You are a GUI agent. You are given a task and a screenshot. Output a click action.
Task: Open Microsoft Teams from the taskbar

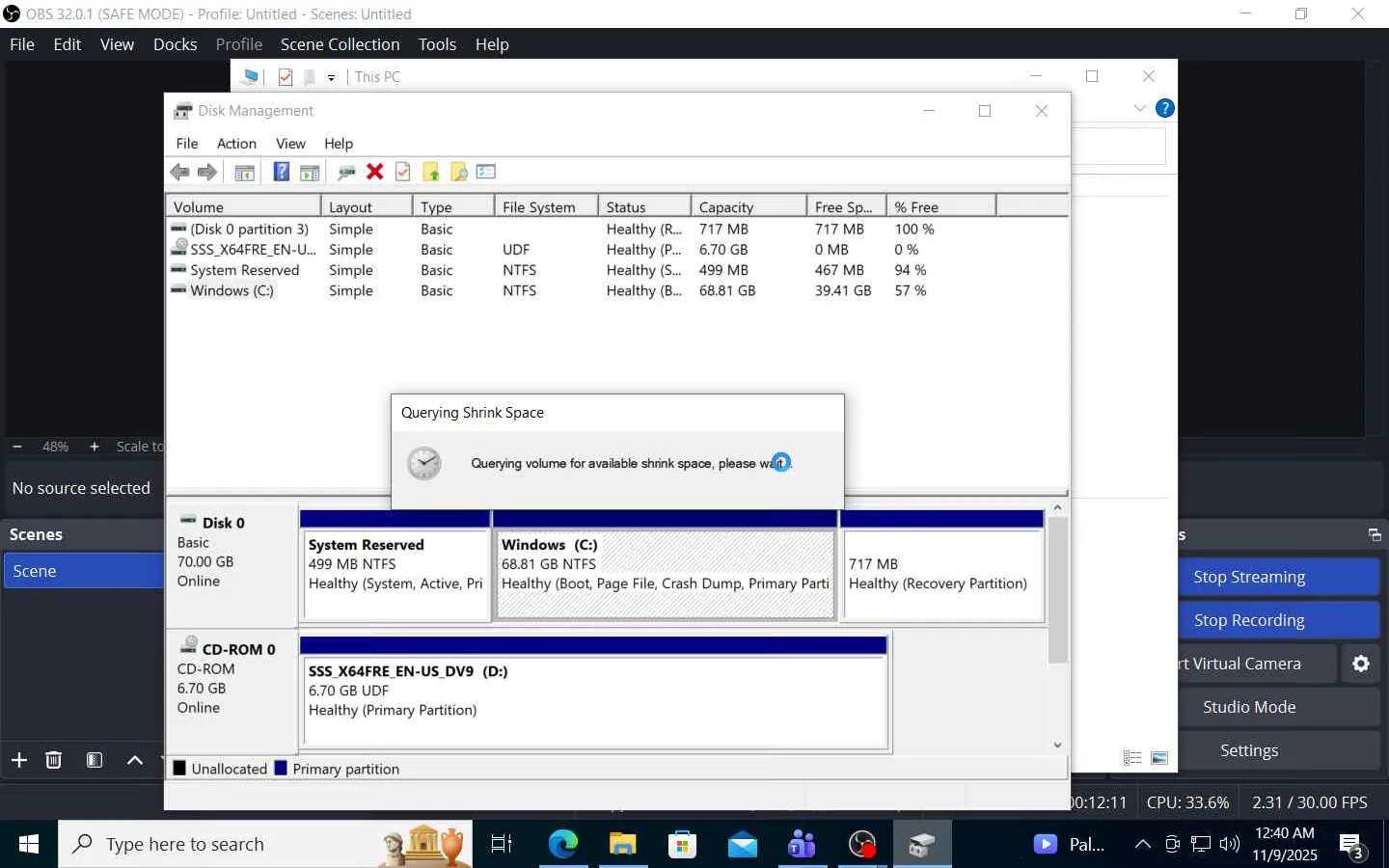[x=803, y=845]
